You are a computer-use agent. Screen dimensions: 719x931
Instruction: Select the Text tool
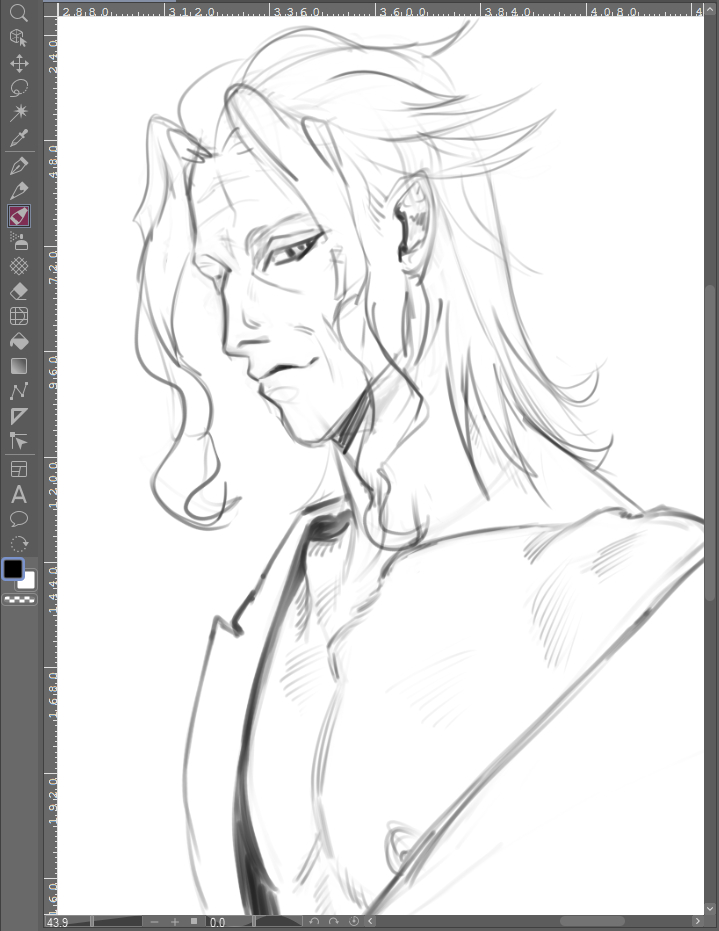18,494
